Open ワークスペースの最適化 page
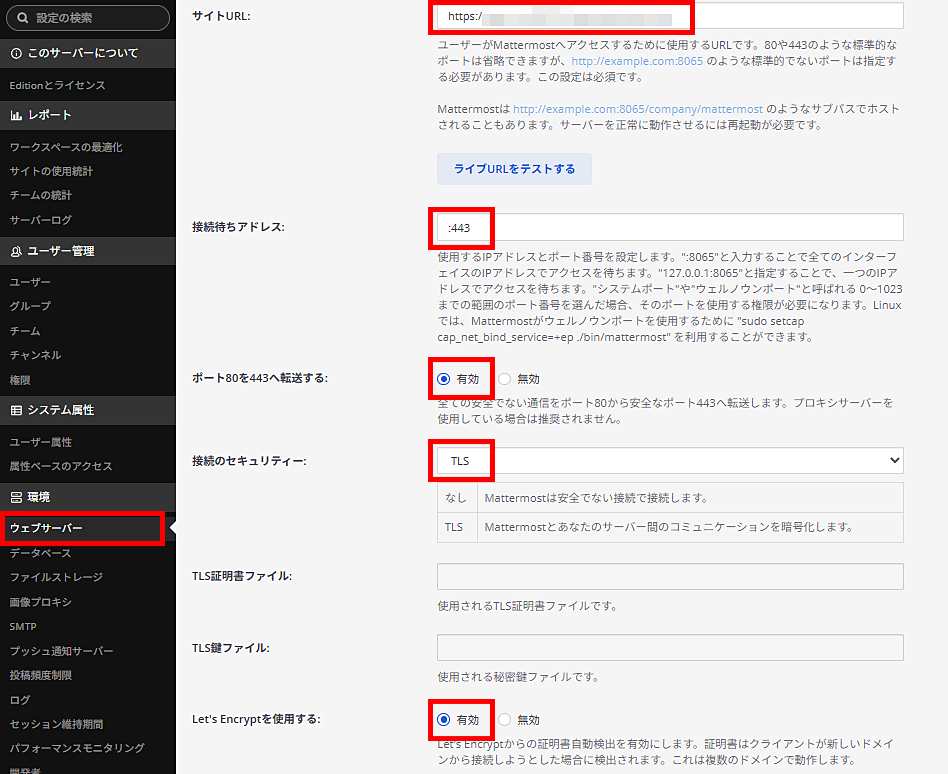The height and width of the screenshot is (774, 948). [x=66, y=147]
